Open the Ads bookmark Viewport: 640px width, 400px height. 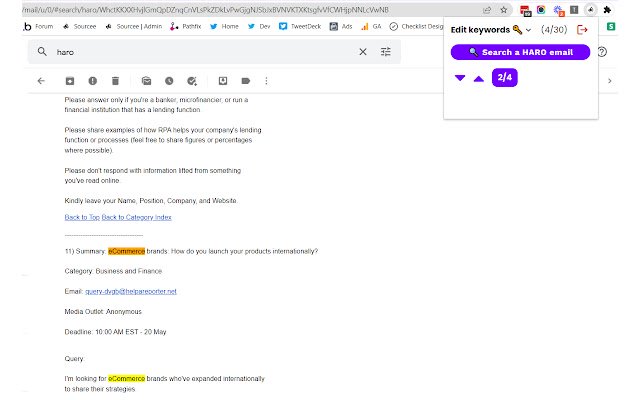pos(341,27)
